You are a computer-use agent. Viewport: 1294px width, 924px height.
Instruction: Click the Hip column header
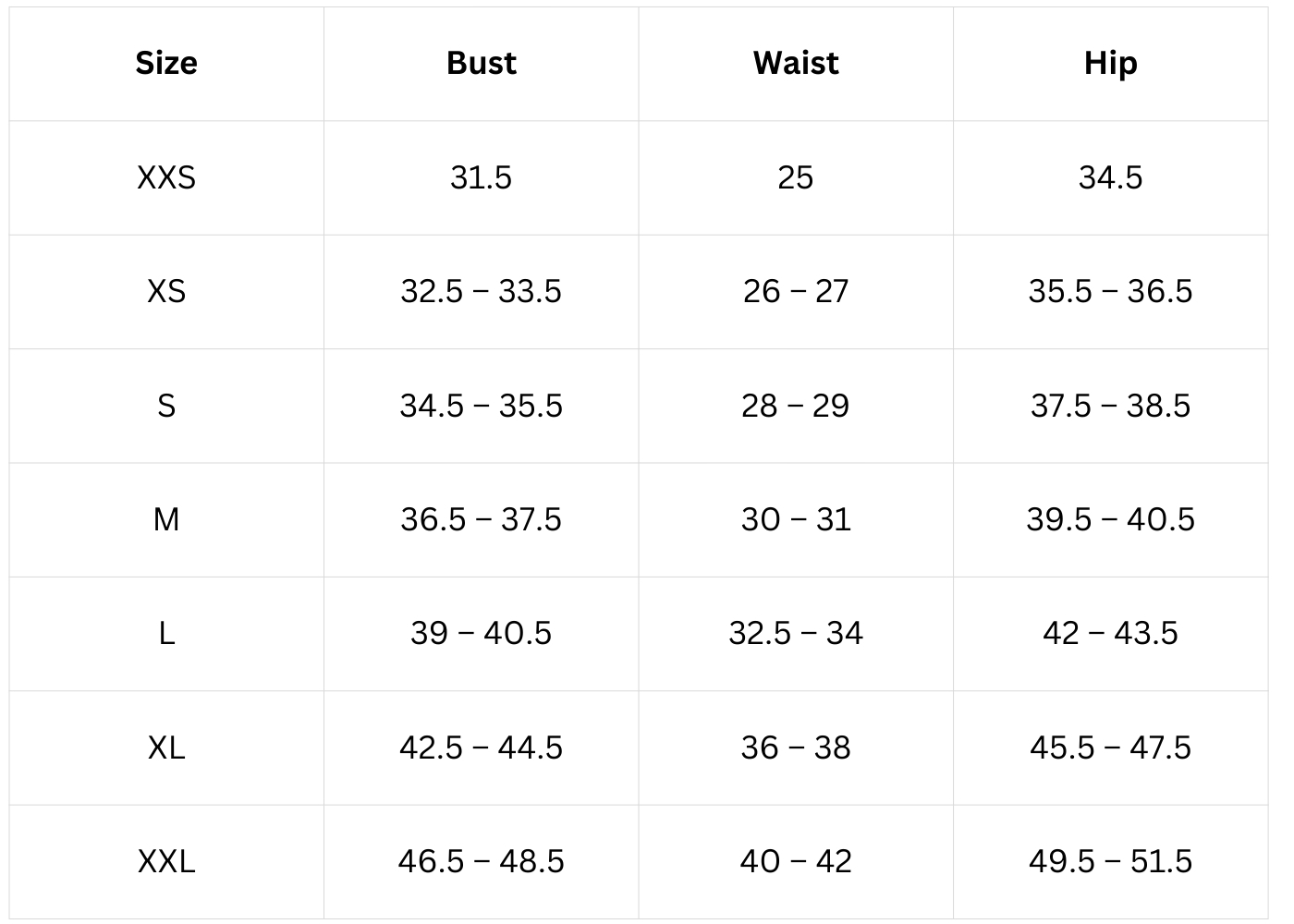coord(1110,63)
